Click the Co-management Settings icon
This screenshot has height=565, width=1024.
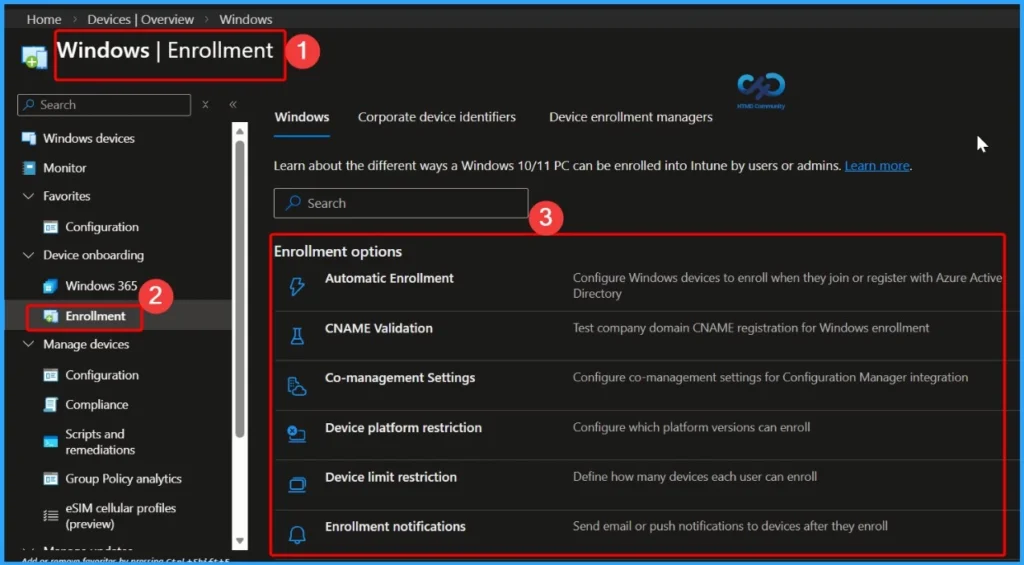tap(297, 386)
